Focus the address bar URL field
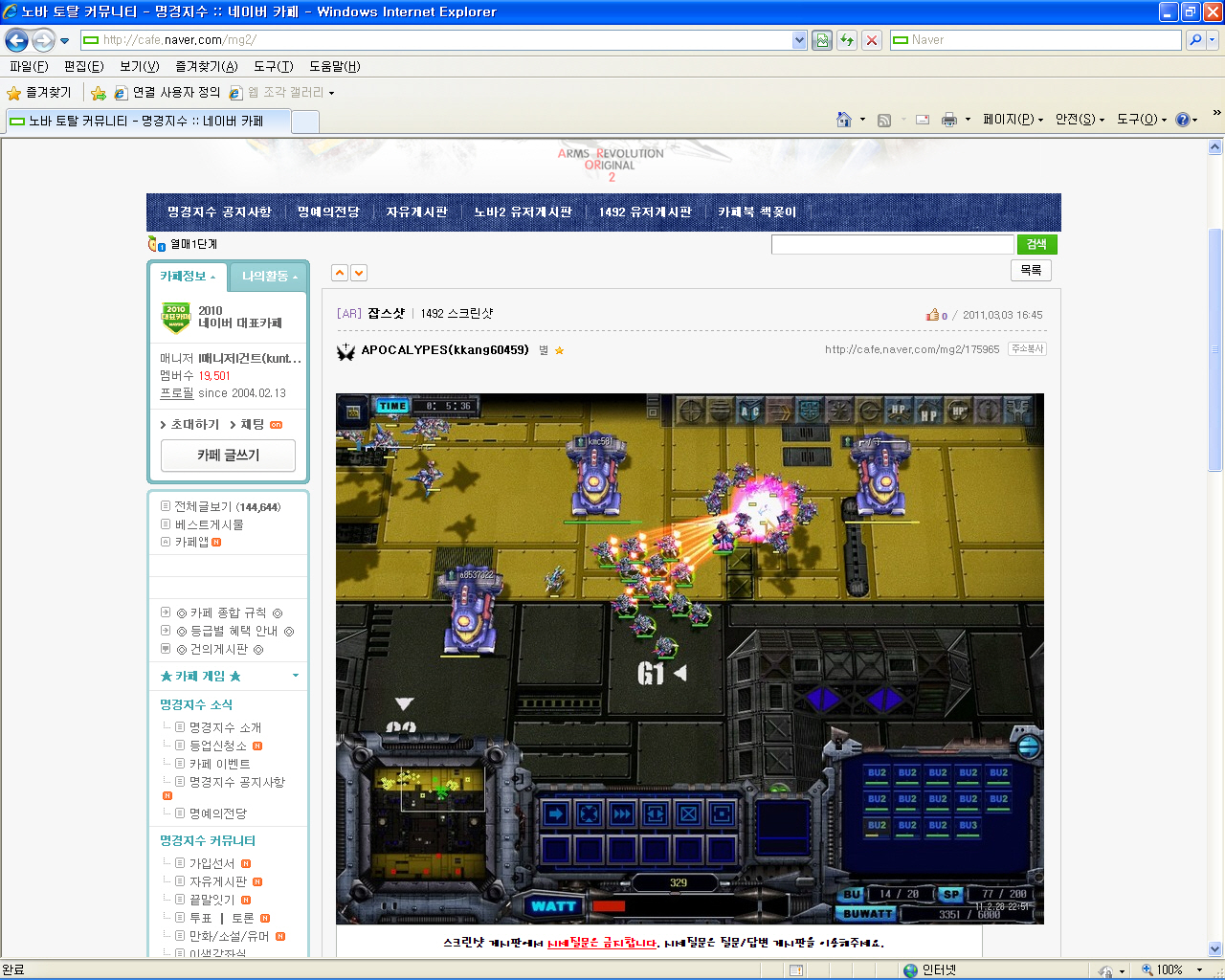This screenshot has width=1225, height=980. 436,40
